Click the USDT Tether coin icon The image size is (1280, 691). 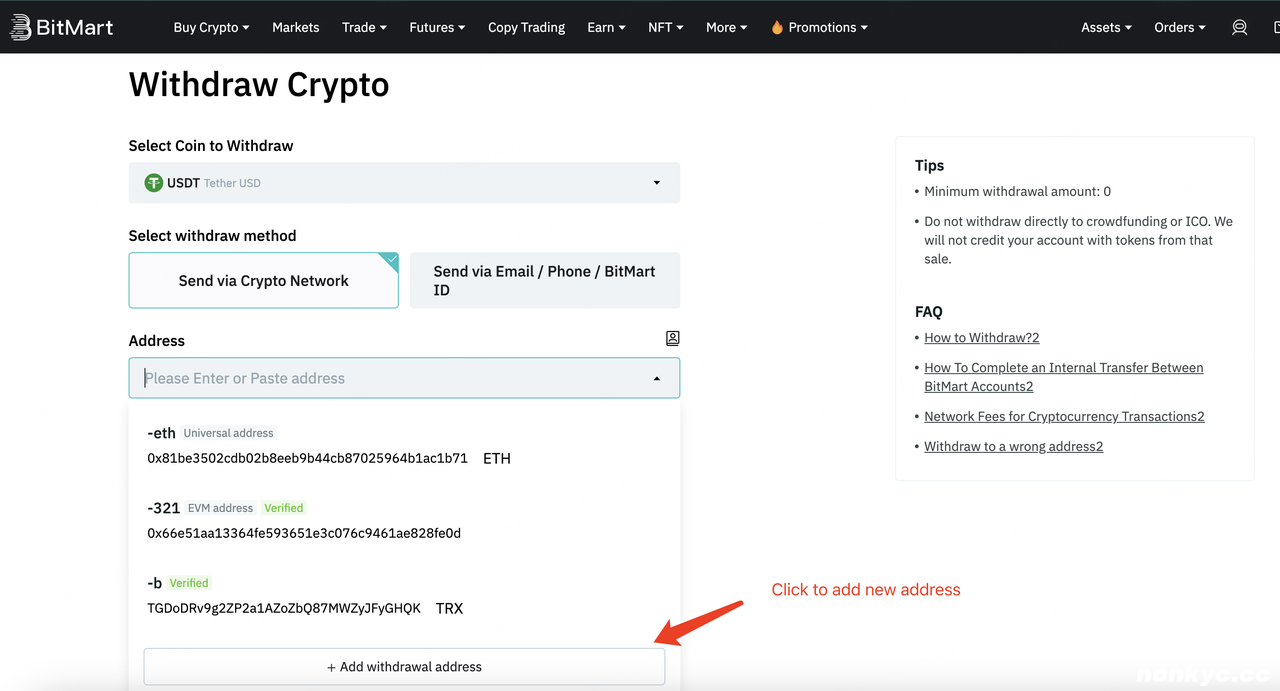(x=153, y=183)
